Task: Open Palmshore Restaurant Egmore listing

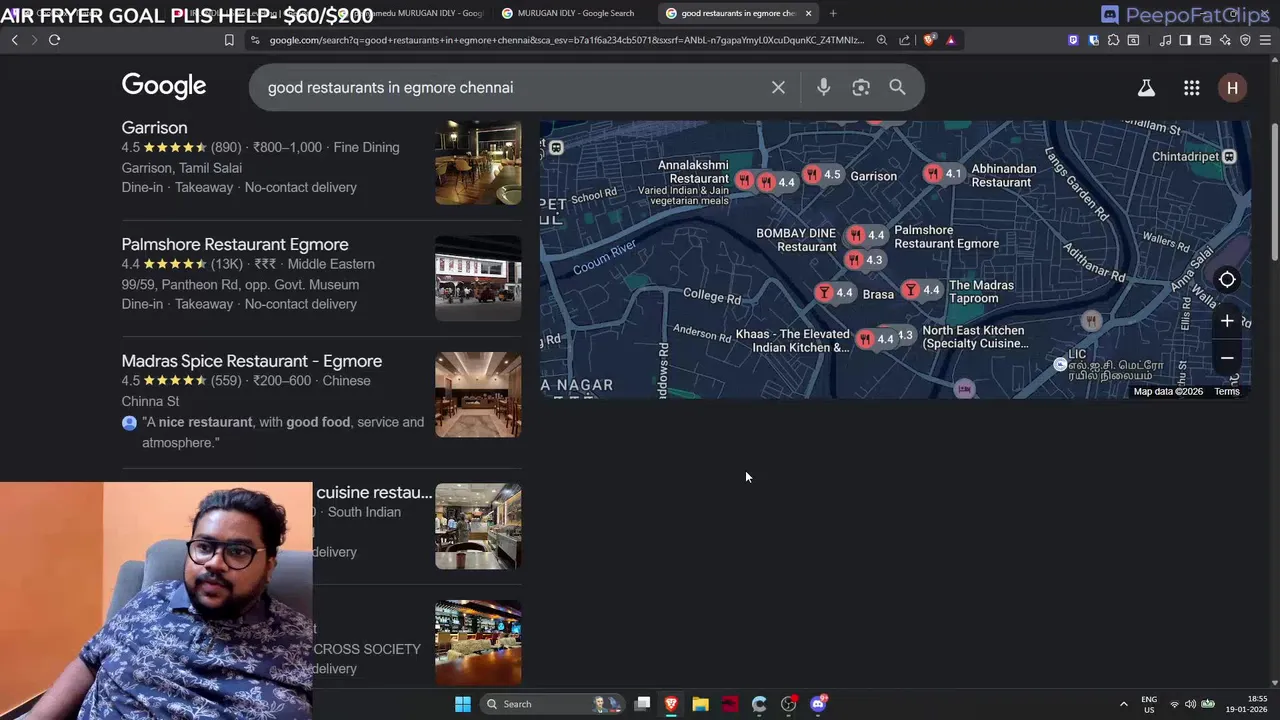Action: [235, 245]
